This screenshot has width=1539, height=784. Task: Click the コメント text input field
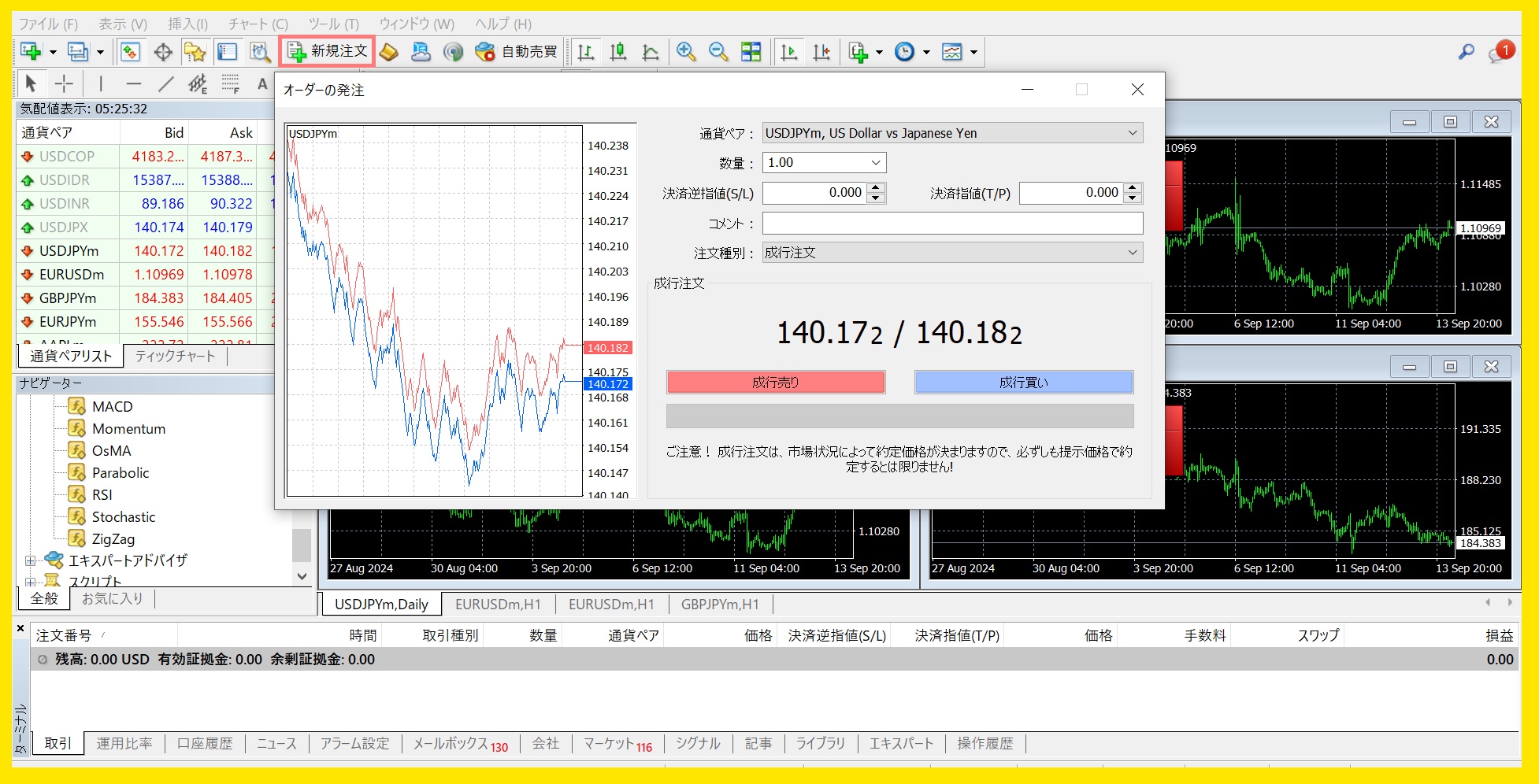pos(952,224)
